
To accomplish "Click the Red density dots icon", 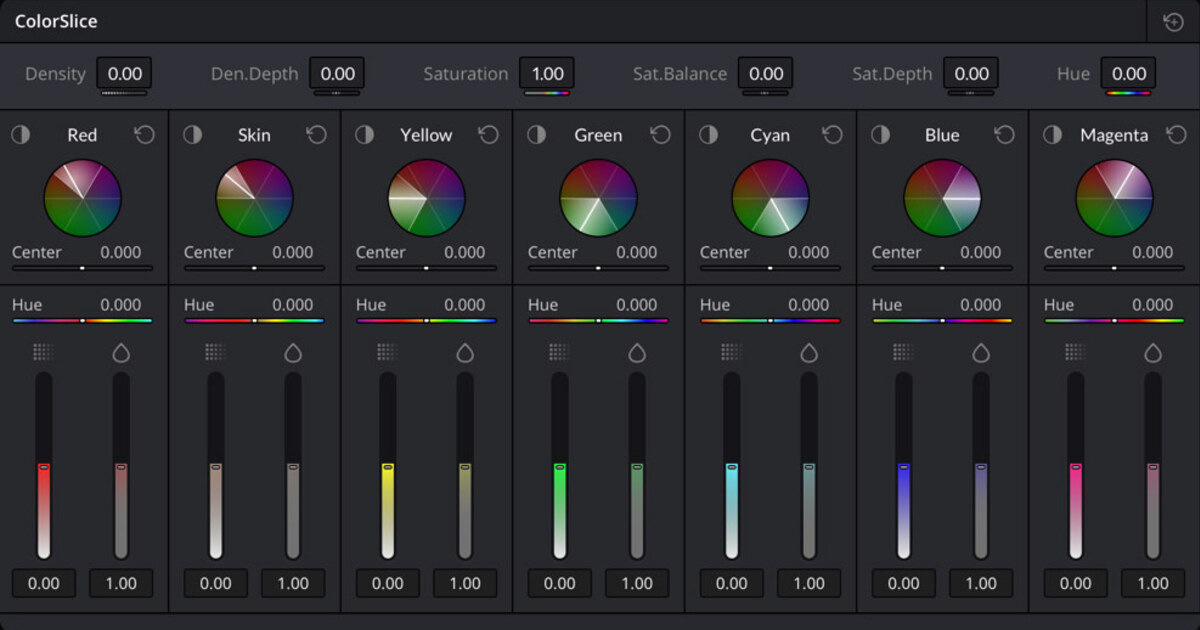I will pos(43,352).
